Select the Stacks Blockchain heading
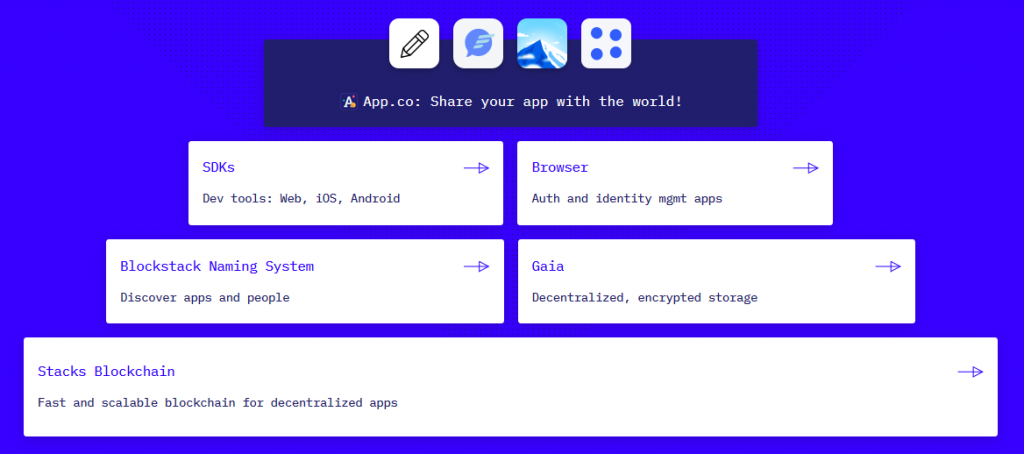 point(106,372)
